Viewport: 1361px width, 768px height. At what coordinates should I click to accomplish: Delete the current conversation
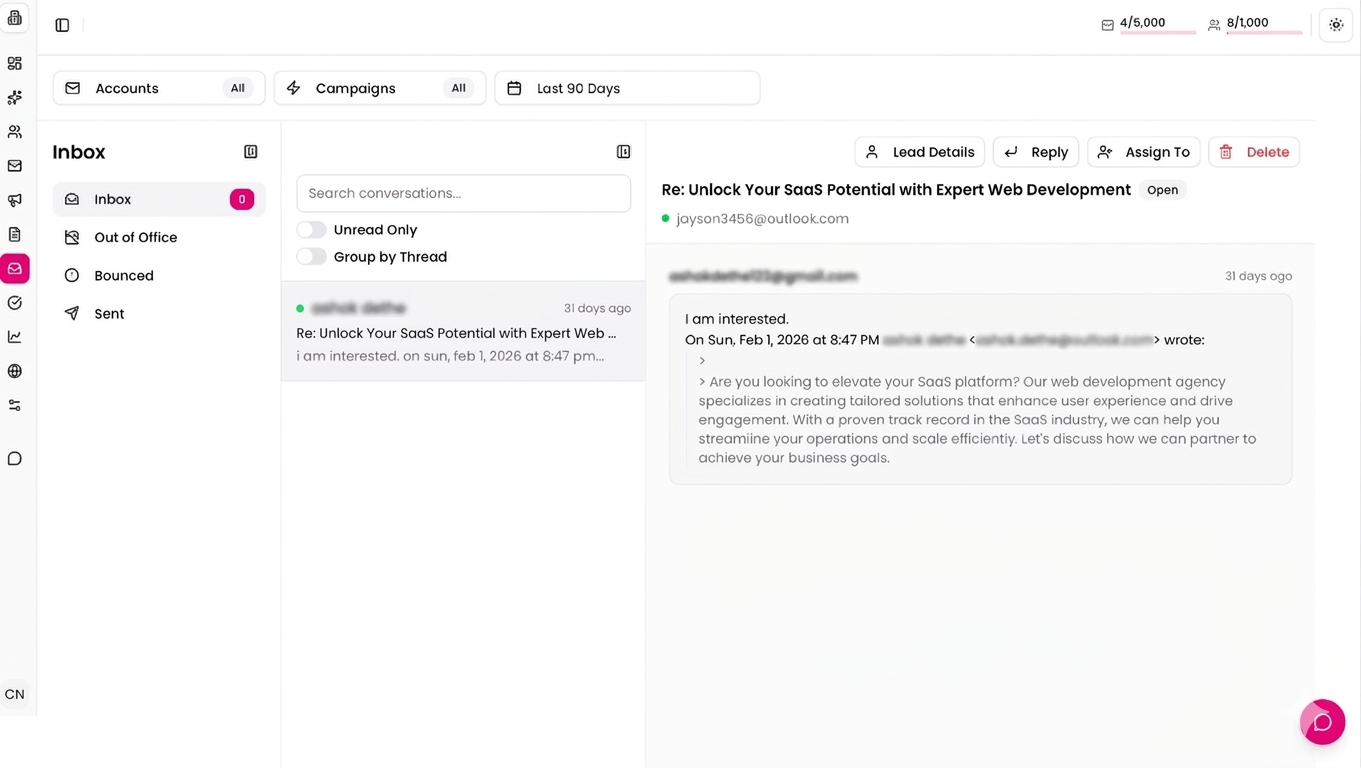(1254, 151)
